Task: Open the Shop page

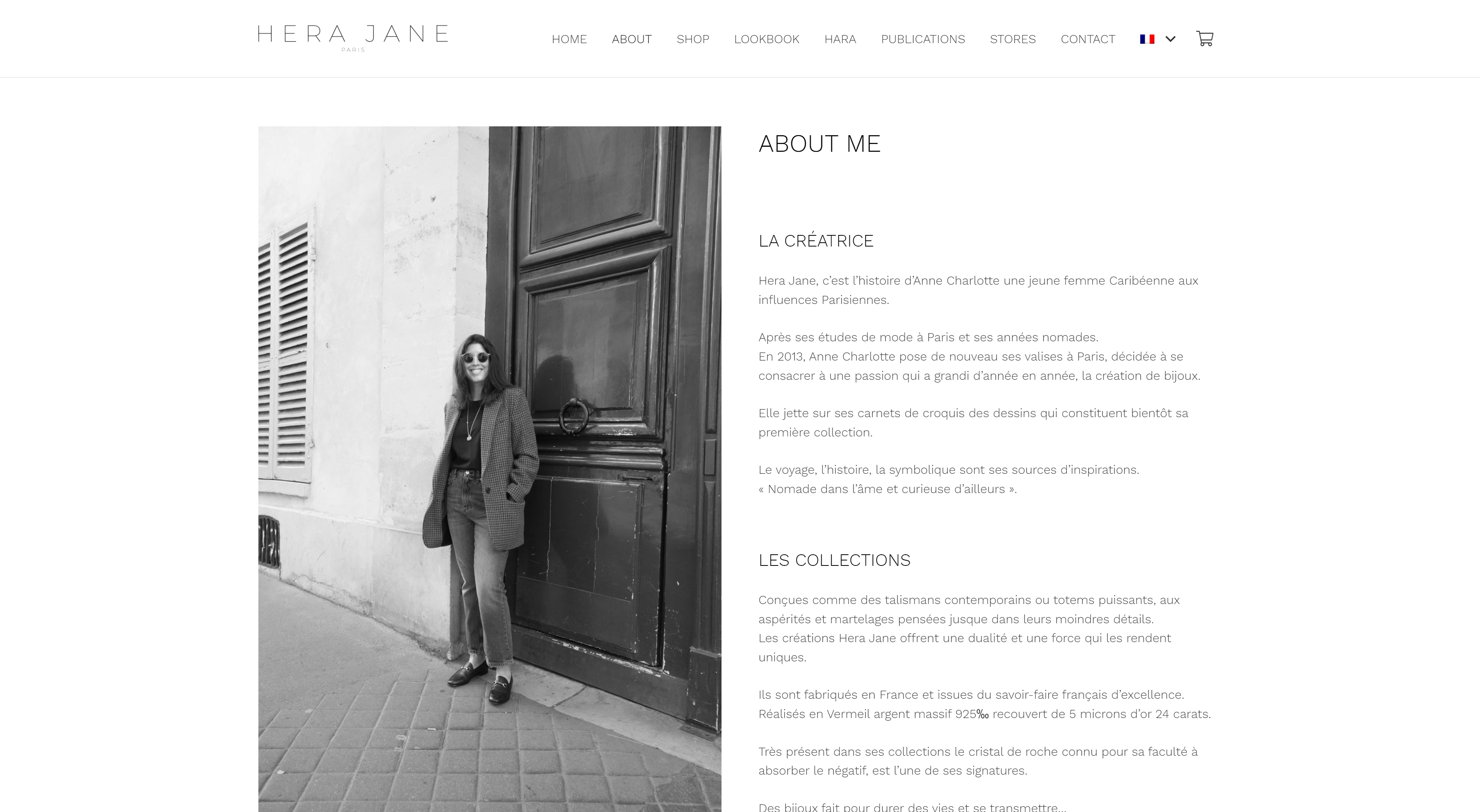Action: (x=692, y=39)
